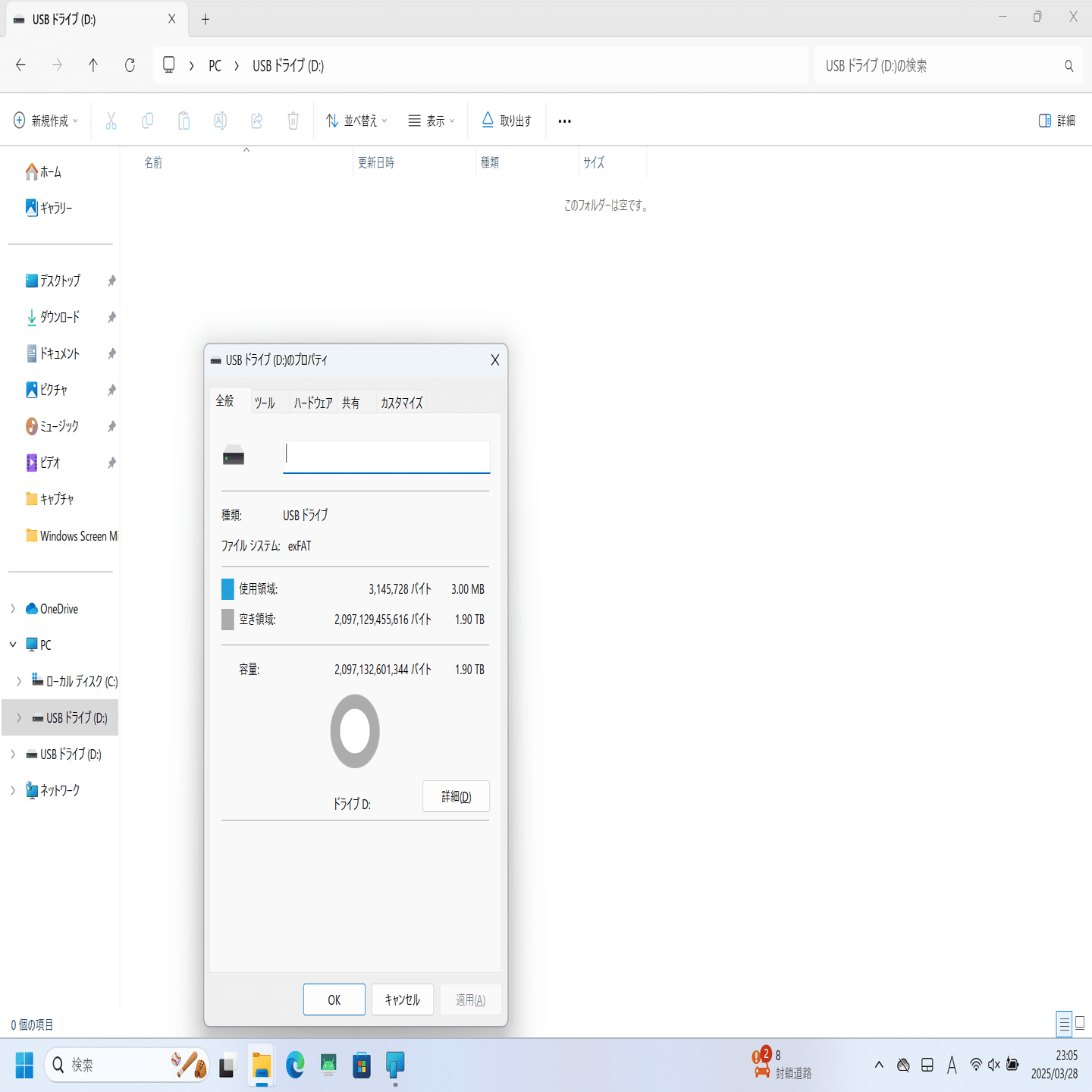Open the phone-and-monitor app on the taskbar
Image resolution: width=1092 pixels, height=1092 pixels.
tap(395, 1065)
